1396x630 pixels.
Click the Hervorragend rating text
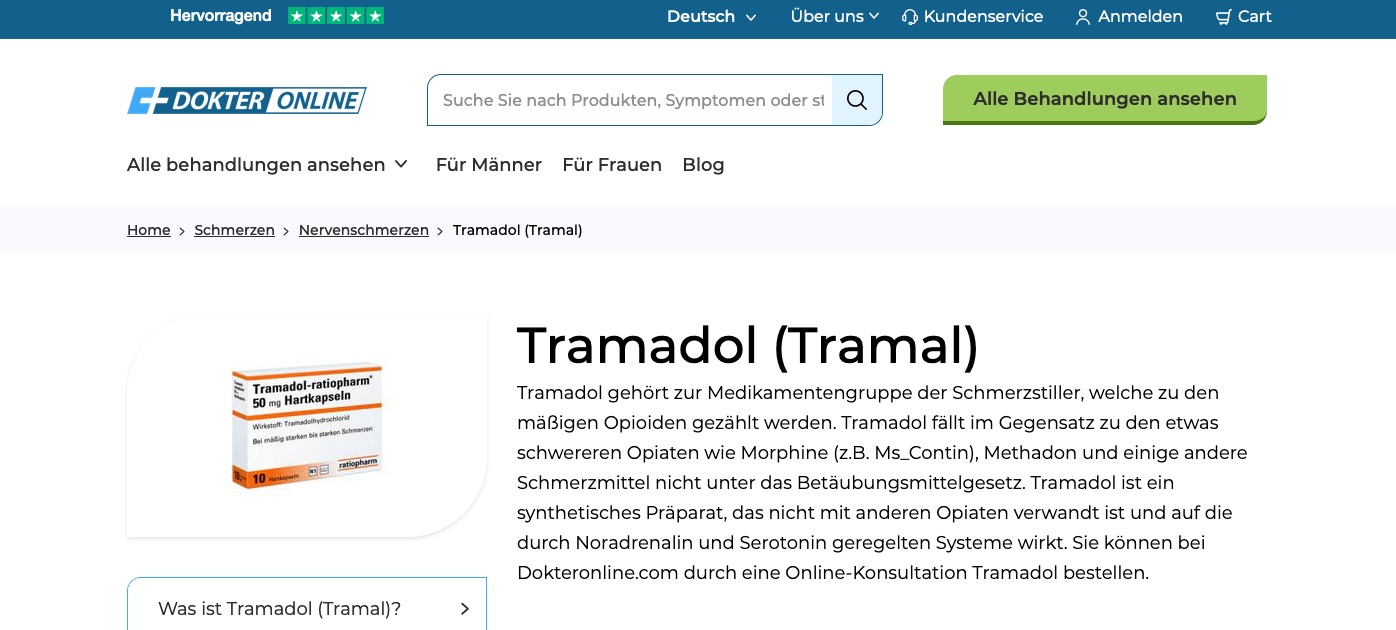click(x=221, y=16)
